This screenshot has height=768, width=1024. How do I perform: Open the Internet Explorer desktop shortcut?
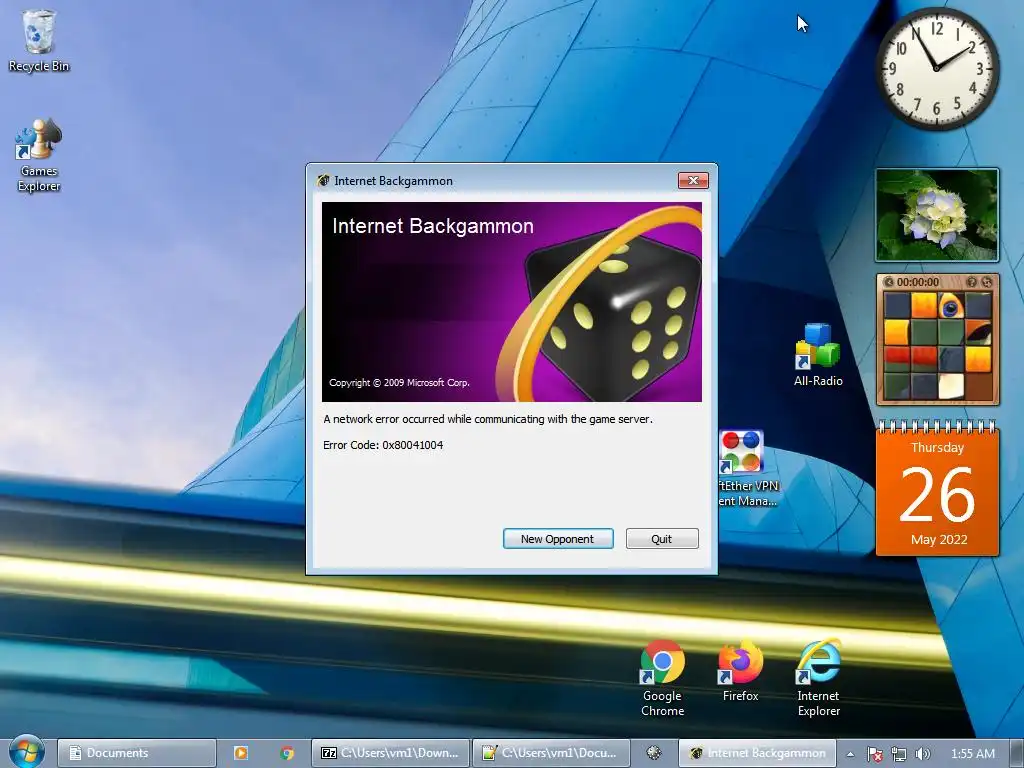[x=818, y=678]
